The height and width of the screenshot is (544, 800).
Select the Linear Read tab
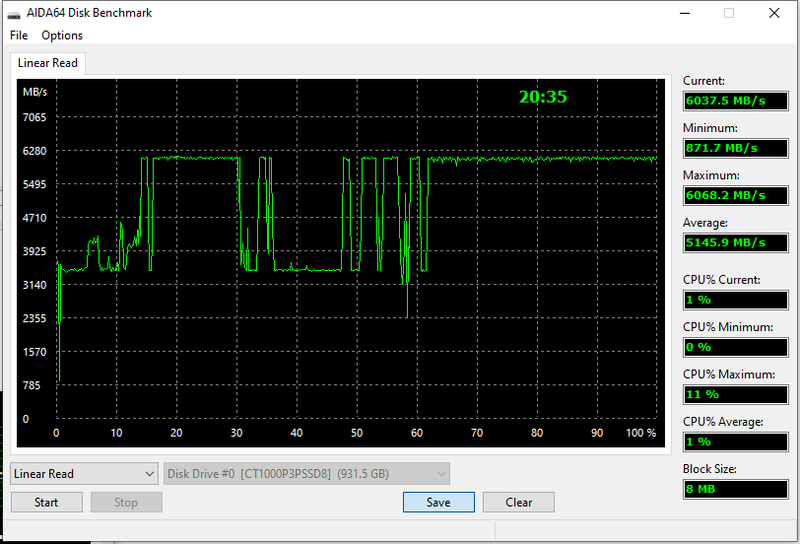click(47, 63)
